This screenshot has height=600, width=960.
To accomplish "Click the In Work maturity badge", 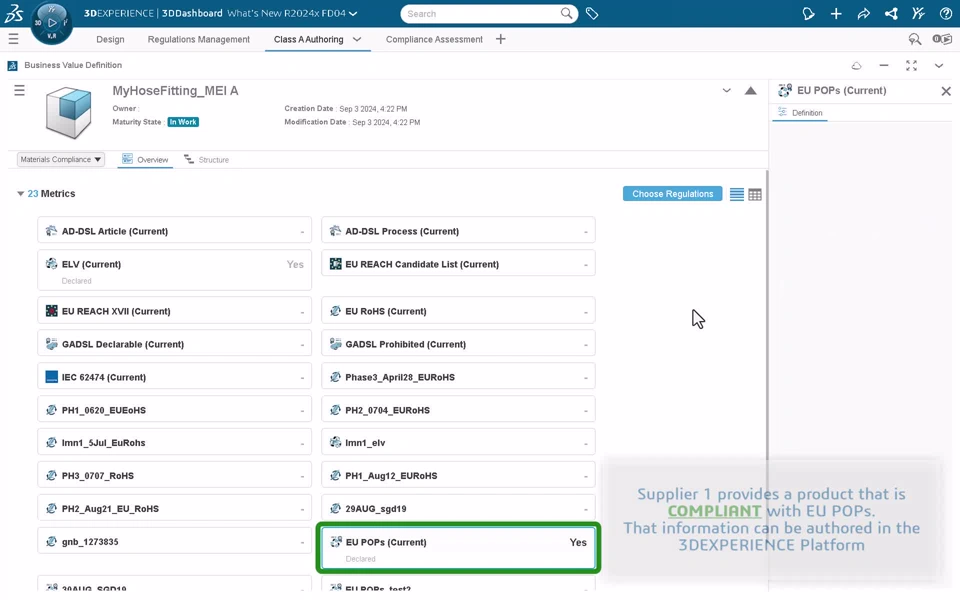I will 183,122.
